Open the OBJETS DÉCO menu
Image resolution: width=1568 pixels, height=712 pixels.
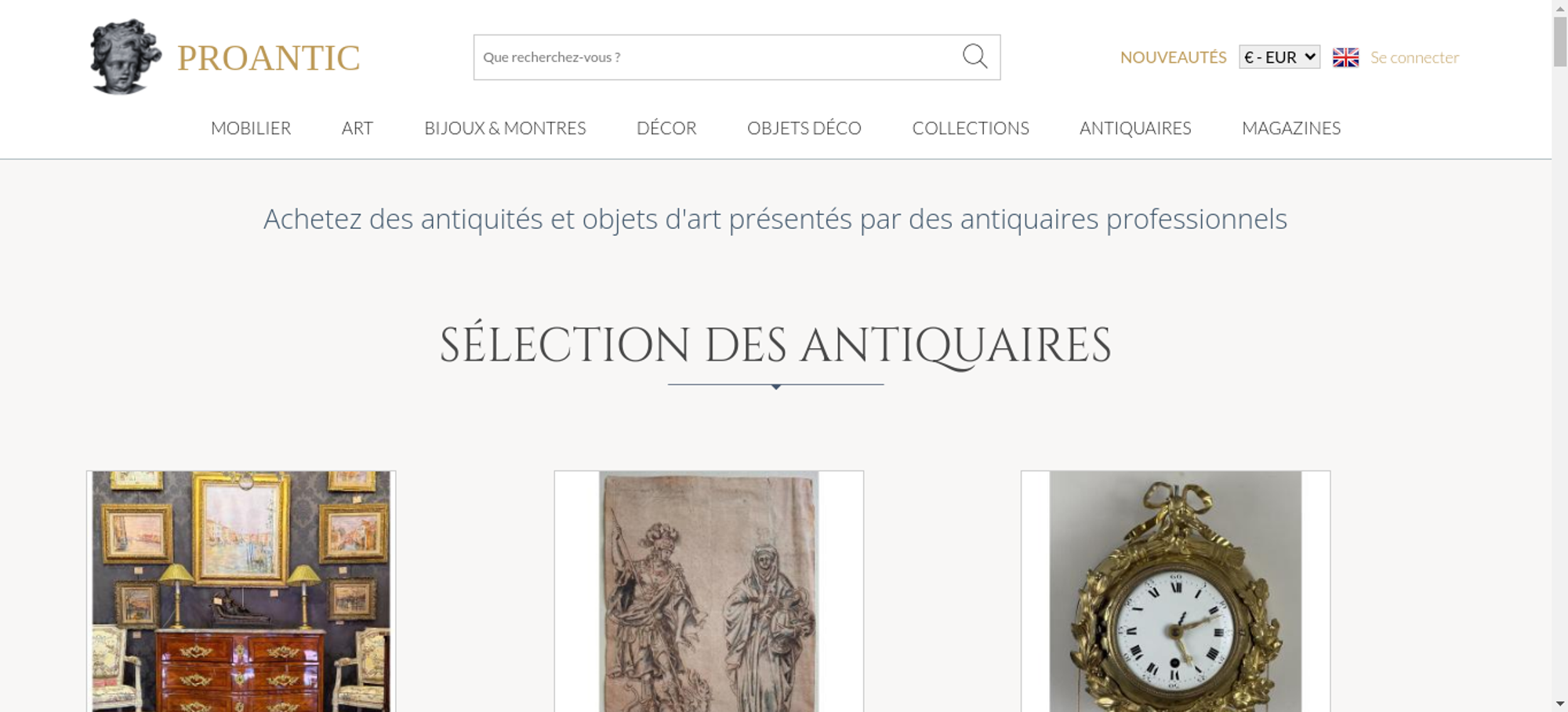804,128
